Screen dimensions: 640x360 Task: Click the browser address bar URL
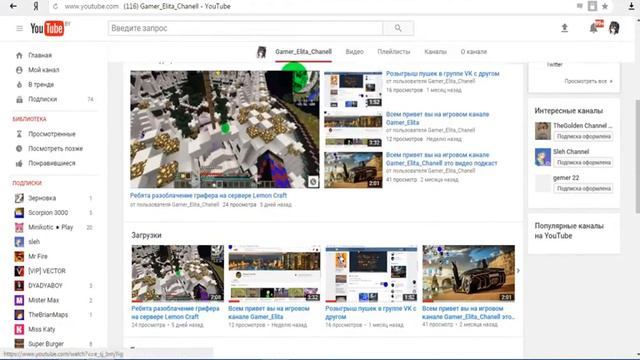pyautogui.click(x=91, y=7)
